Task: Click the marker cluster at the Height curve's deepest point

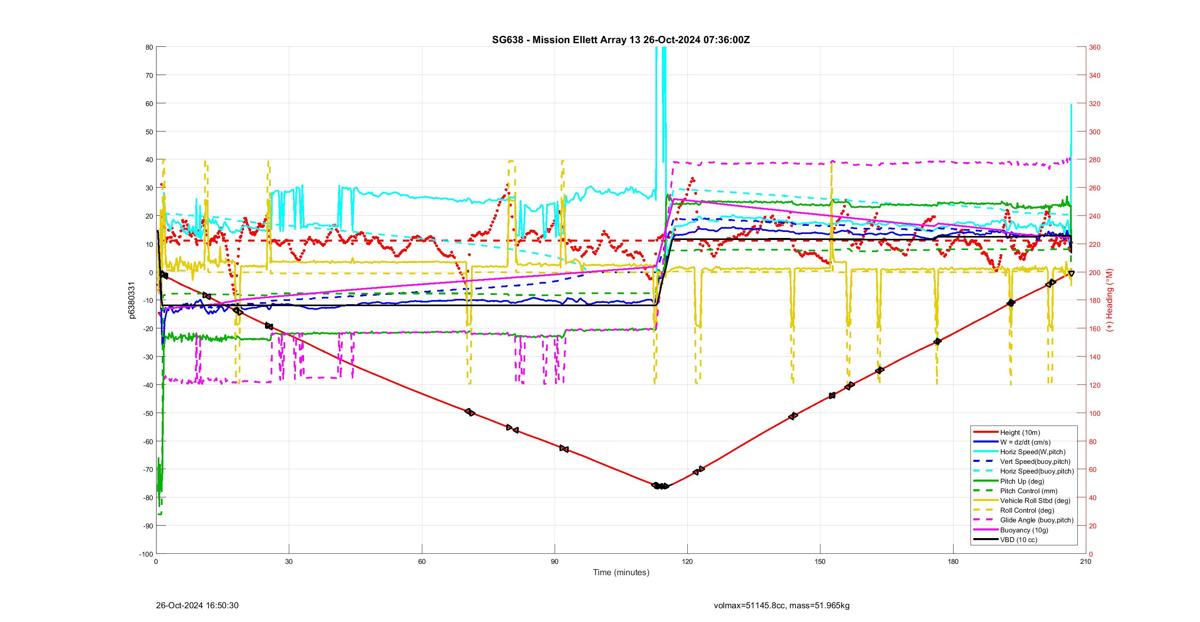Action: [x=660, y=486]
